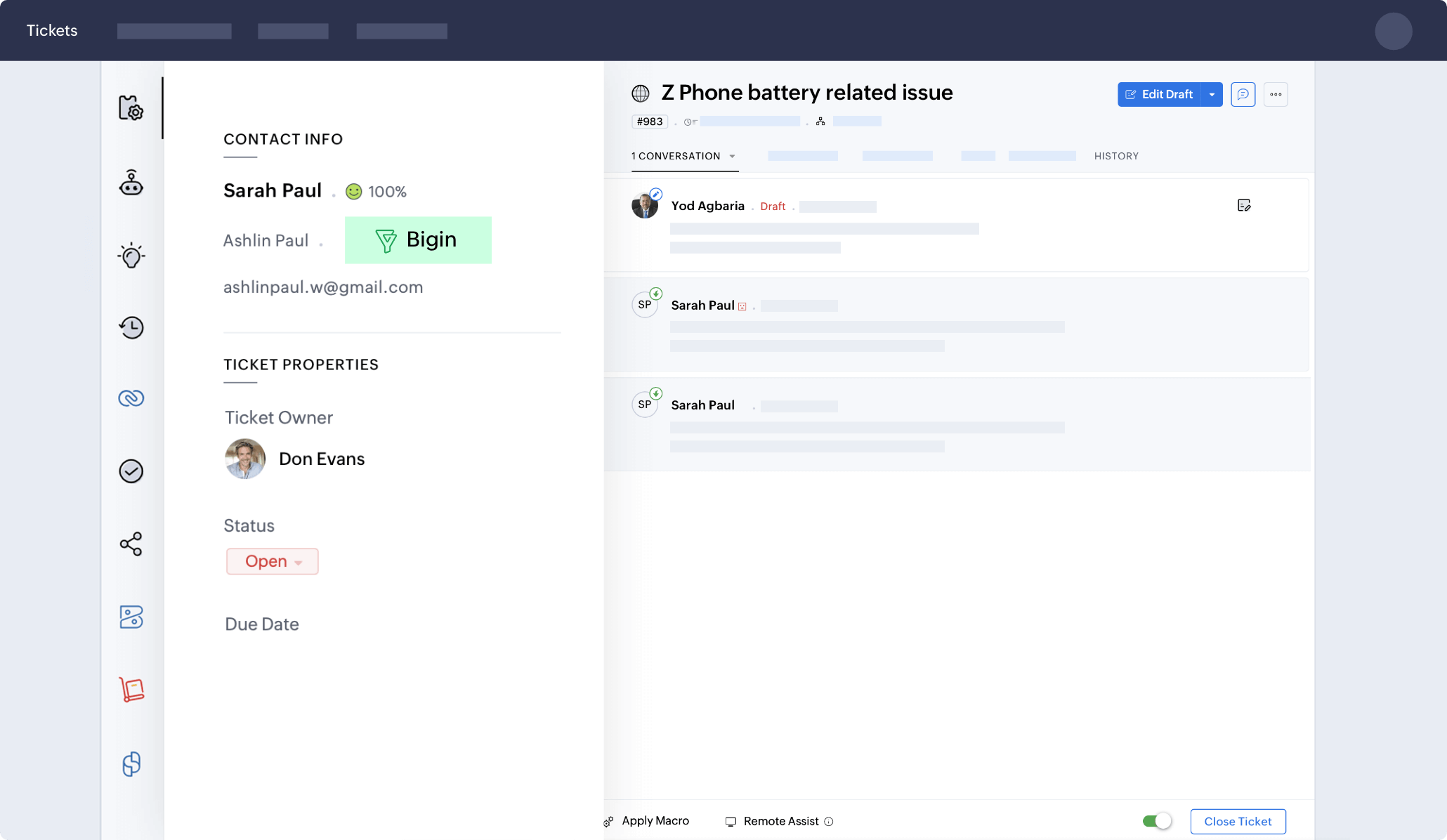Click Apply Macro at the bottom

(655, 820)
